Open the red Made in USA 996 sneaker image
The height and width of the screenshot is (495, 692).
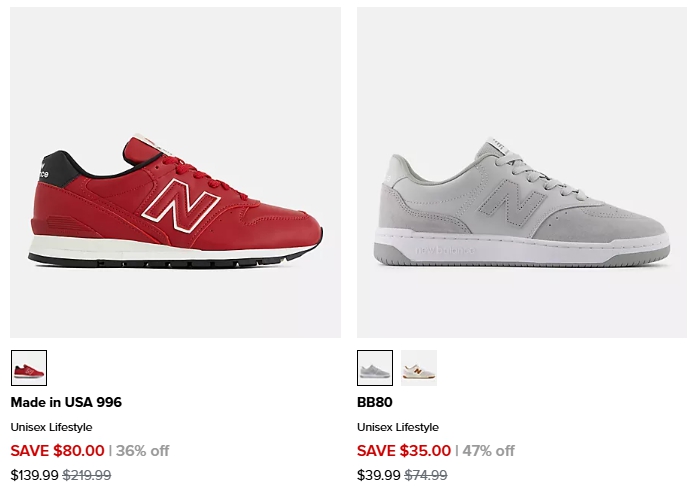coord(175,172)
